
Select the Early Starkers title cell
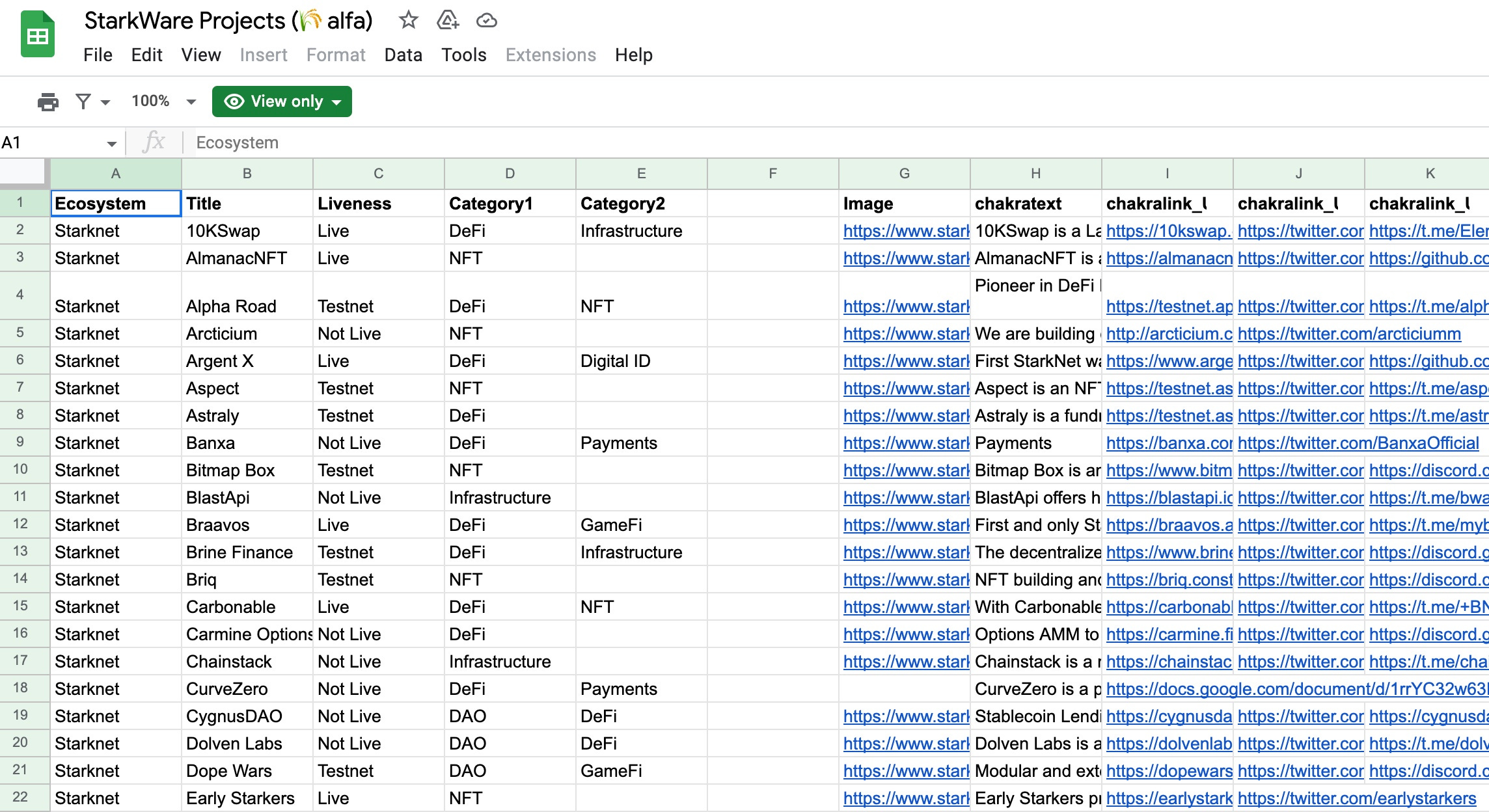tap(247, 798)
